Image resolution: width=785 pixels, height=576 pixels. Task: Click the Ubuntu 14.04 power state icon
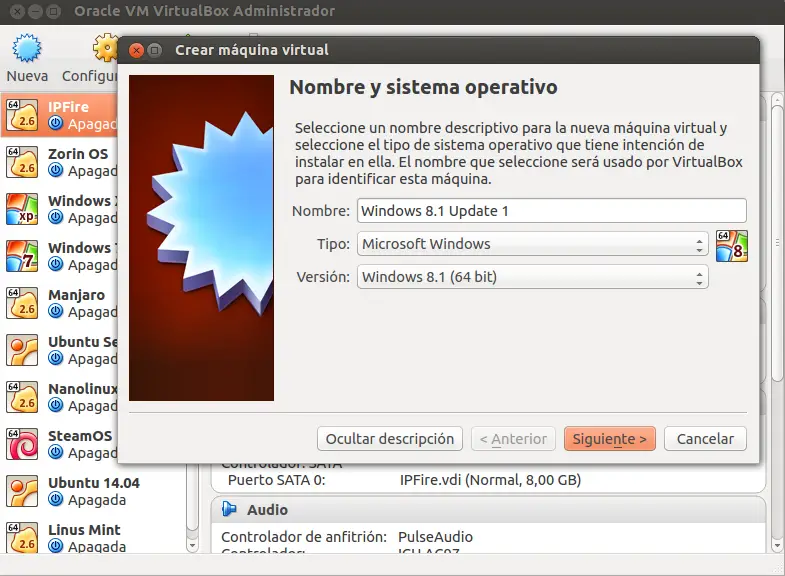[x=56, y=499]
